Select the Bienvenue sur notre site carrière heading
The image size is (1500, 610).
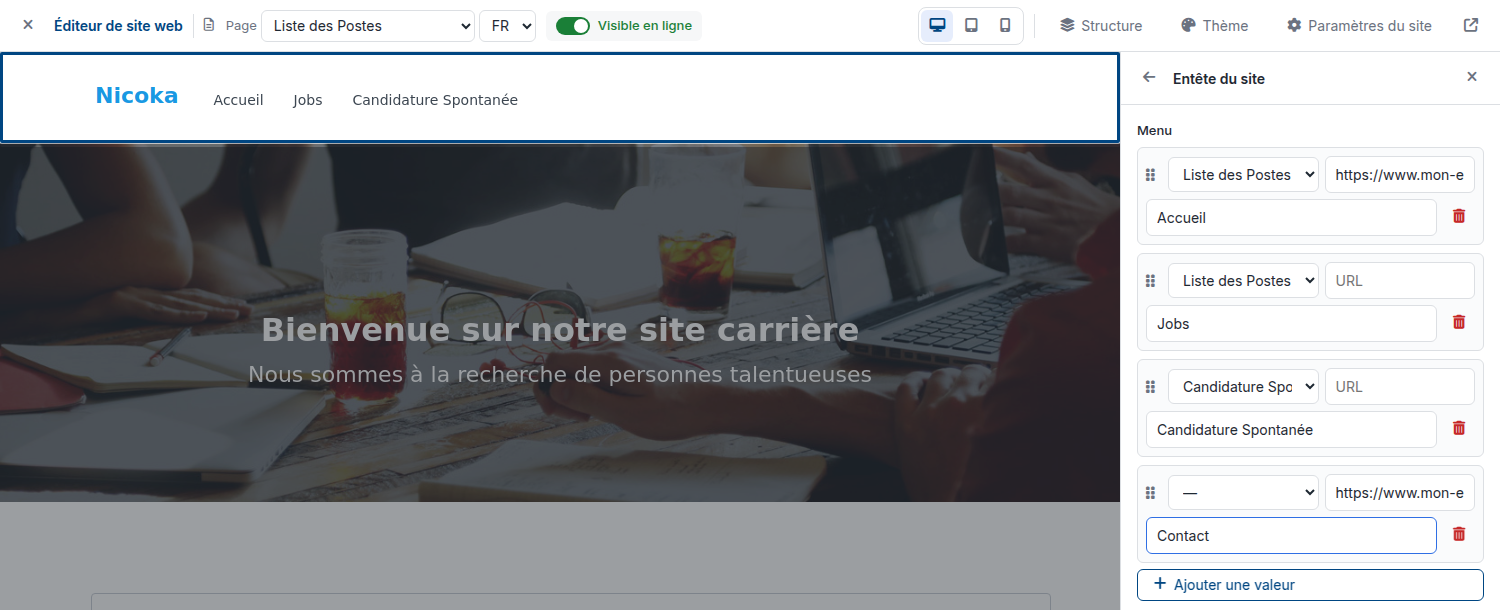(x=560, y=330)
